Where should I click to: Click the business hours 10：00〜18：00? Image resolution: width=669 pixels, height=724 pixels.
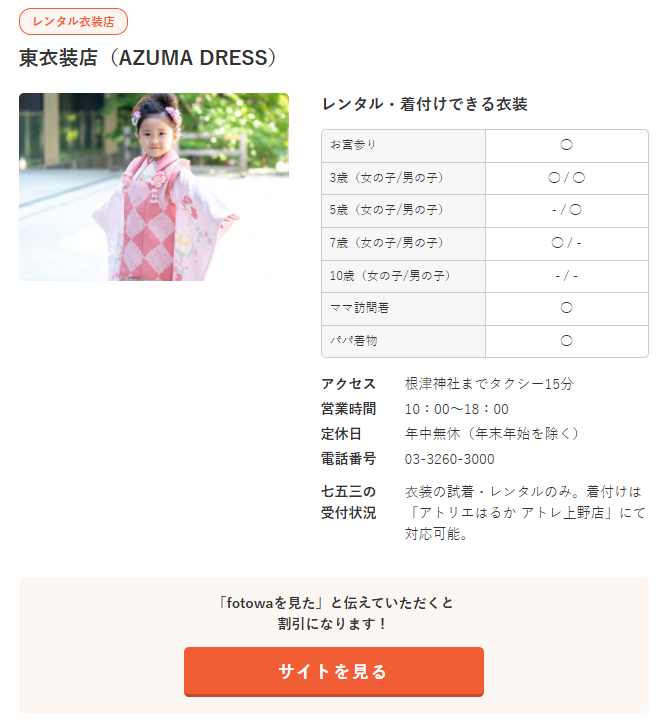[456, 409]
